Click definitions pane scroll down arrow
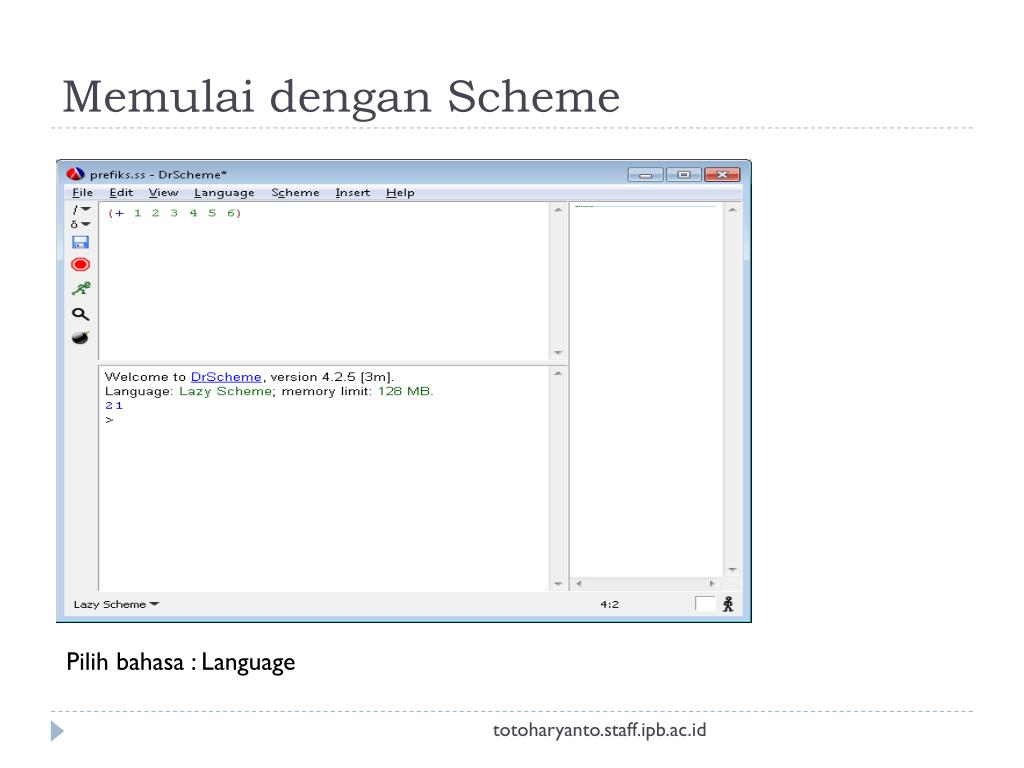Image resolution: width=1024 pixels, height=768 pixels. click(558, 353)
